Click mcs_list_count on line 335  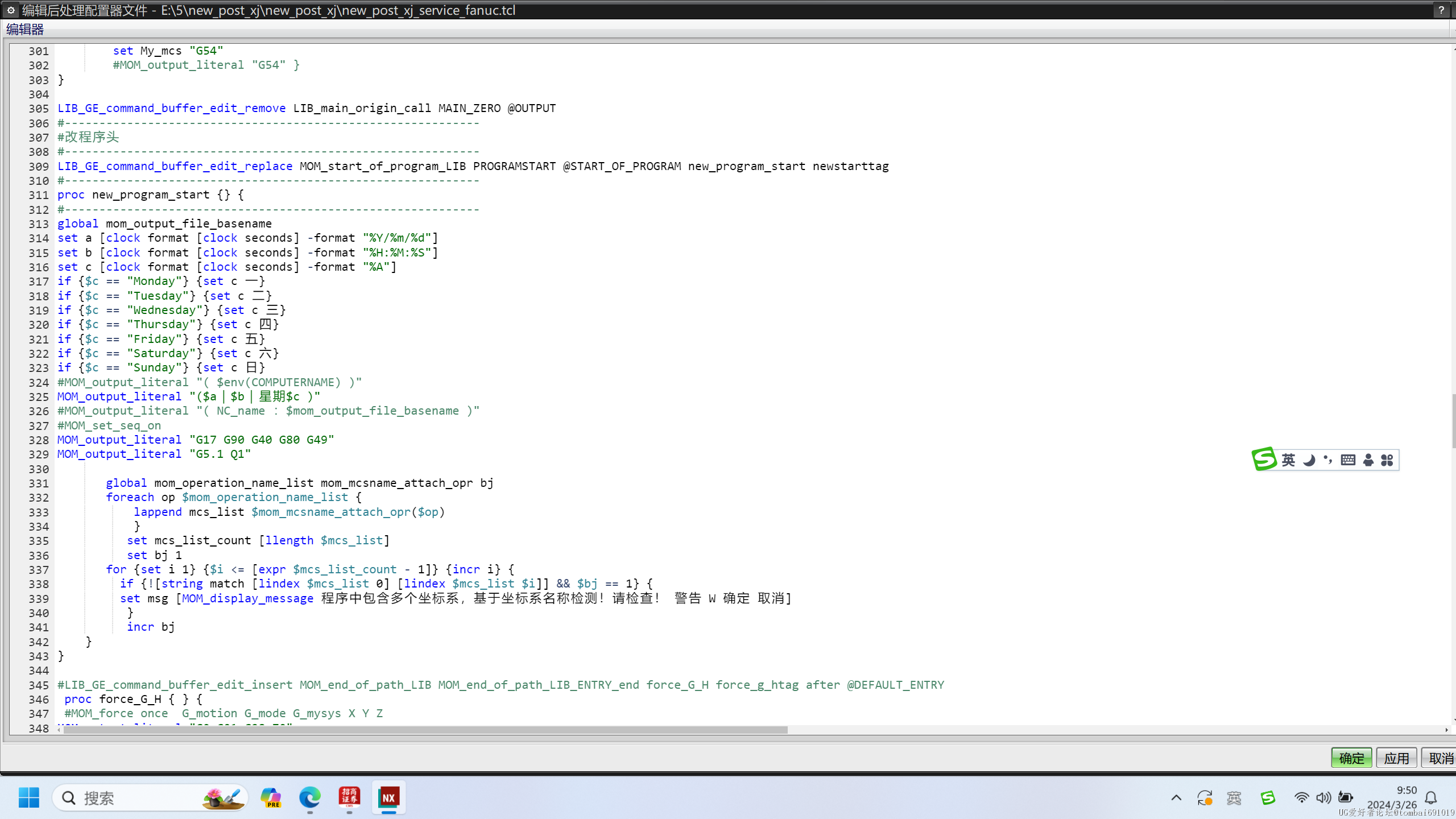click(202, 540)
